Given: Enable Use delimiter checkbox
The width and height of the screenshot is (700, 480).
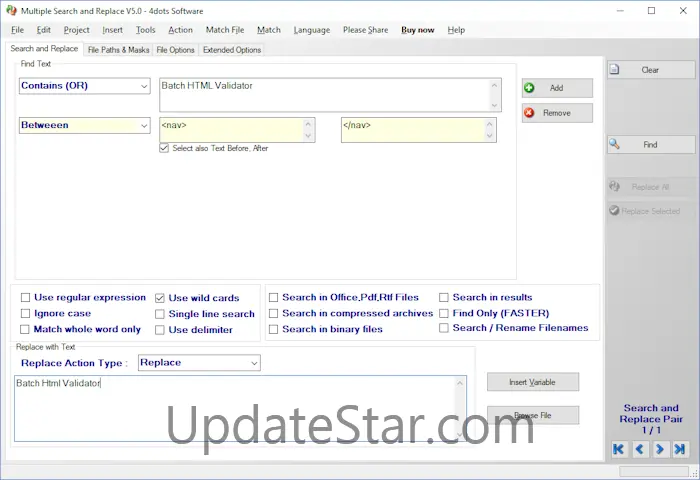Looking at the screenshot, I should 160,330.
